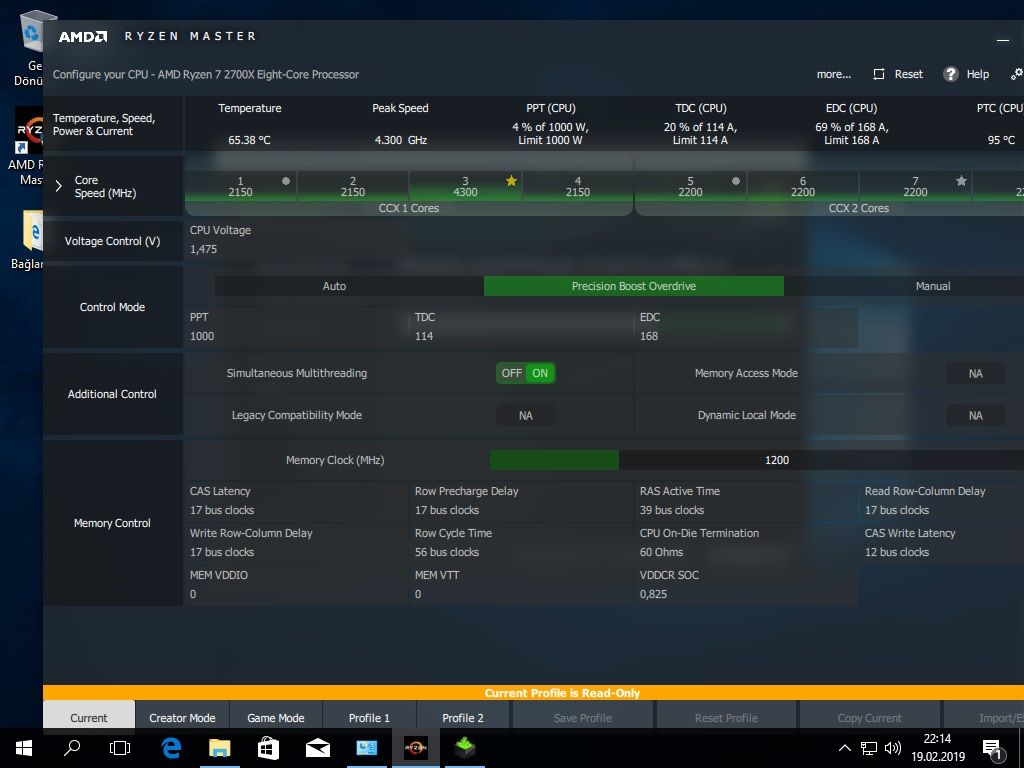Open Task View on taskbar
Screen dimensions: 1024x768
(120, 748)
